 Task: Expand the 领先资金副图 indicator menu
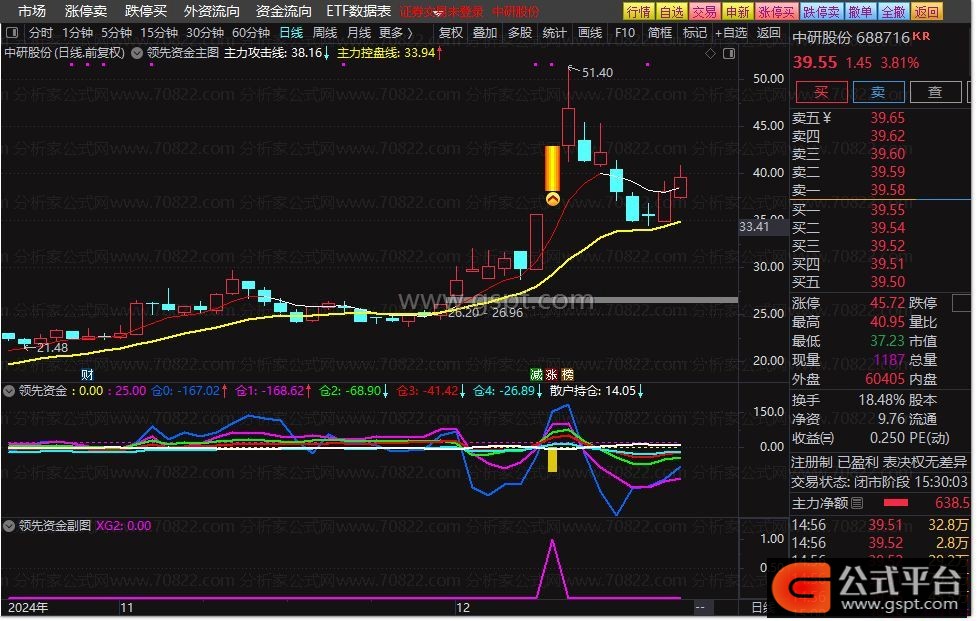click(9, 526)
